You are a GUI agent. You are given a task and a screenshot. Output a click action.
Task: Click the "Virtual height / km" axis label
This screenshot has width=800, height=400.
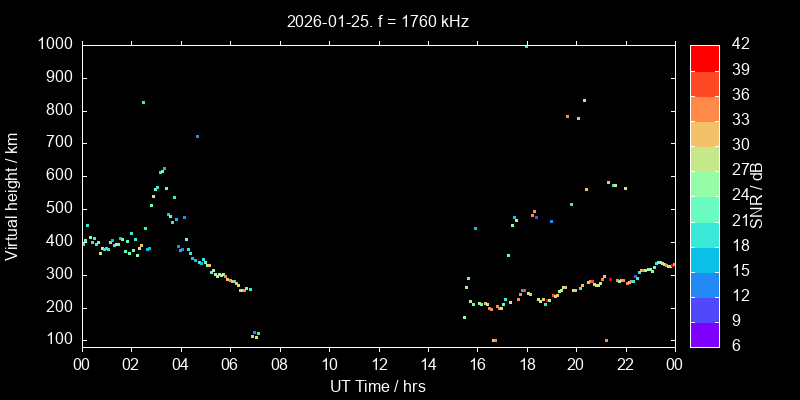(x=12, y=195)
